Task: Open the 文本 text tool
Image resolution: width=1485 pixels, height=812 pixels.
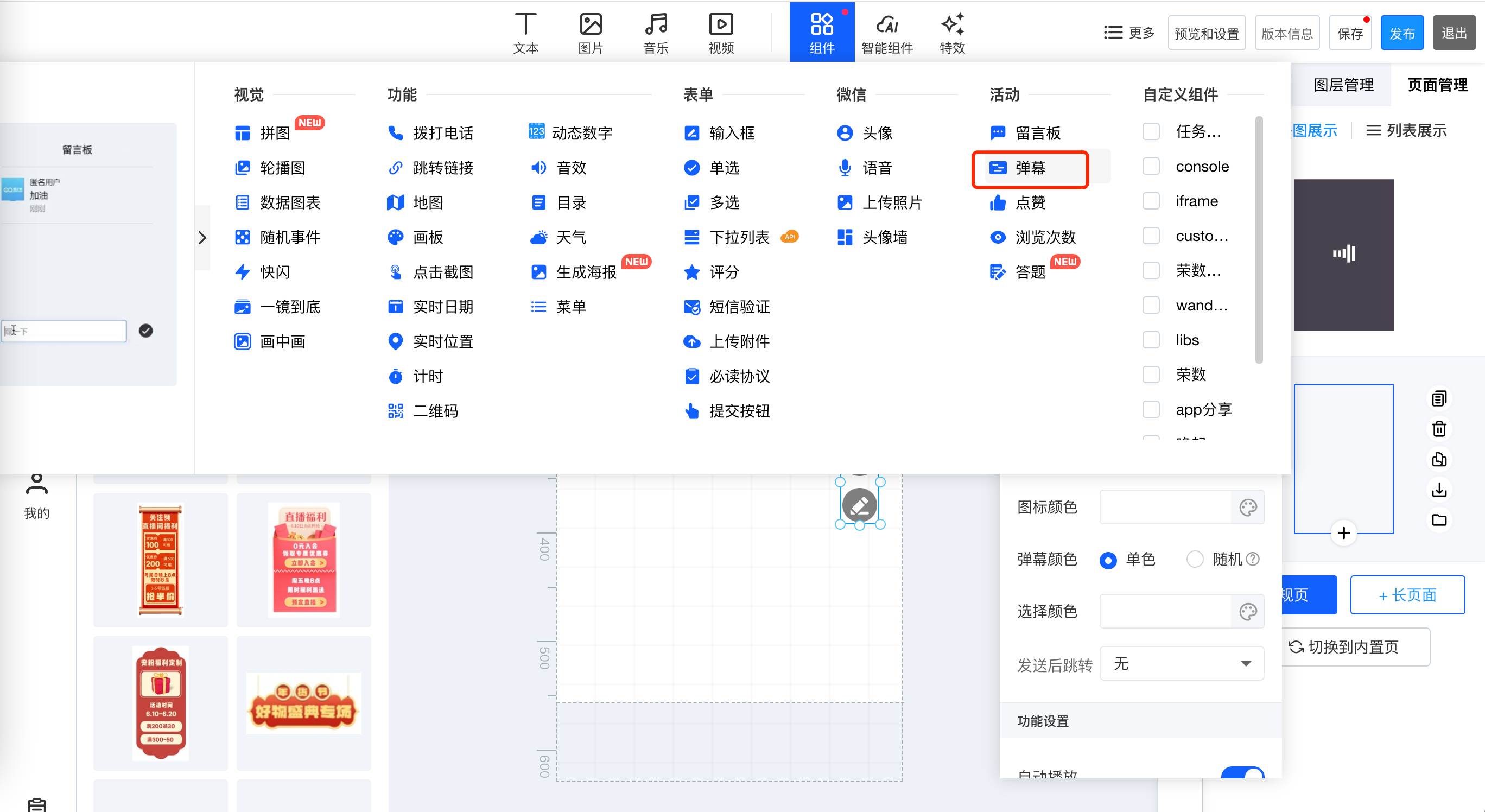Action: pos(525,34)
